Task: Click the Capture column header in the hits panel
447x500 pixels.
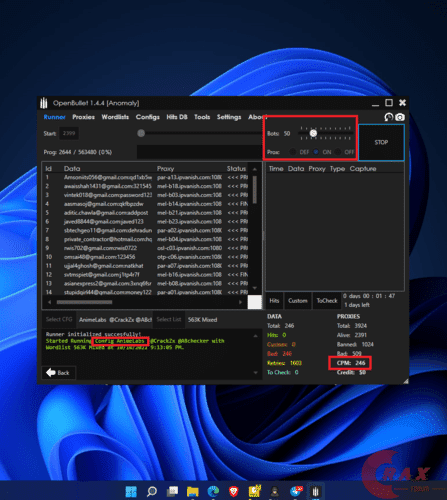Action: [x=363, y=169]
